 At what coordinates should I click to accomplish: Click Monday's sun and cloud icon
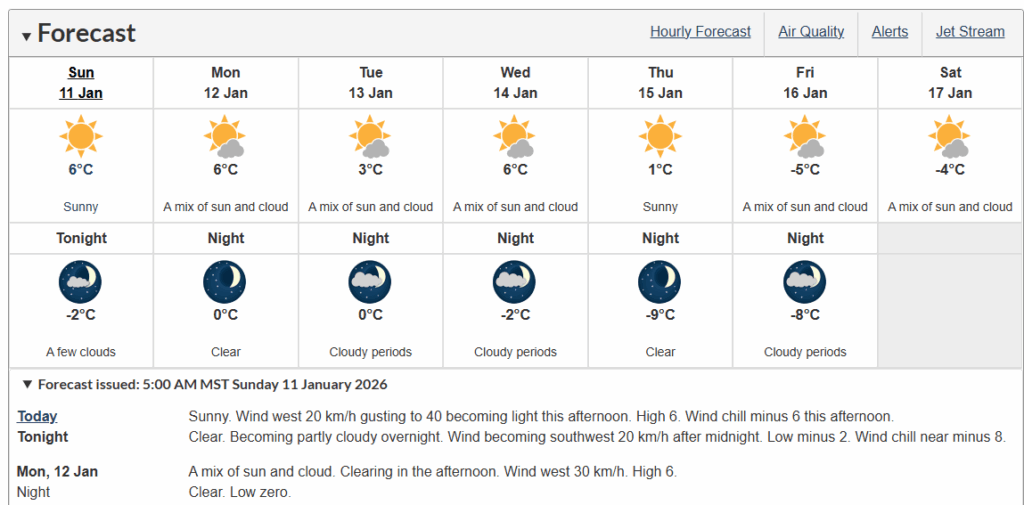pyautogui.click(x=225, y=136)
